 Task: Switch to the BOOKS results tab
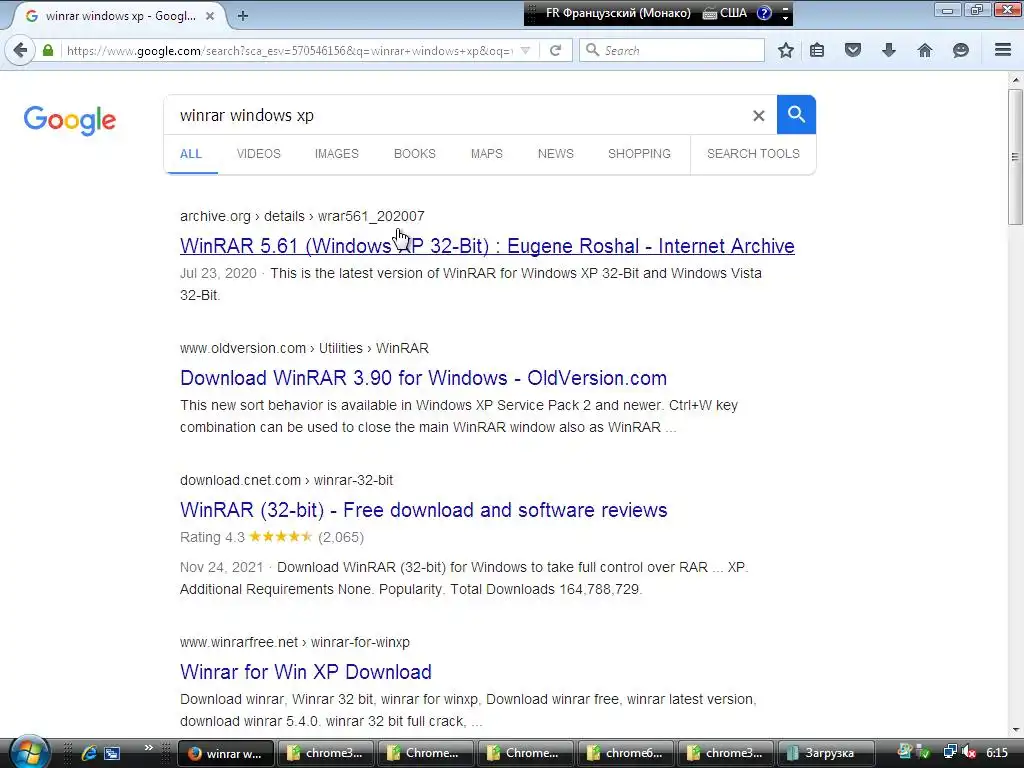click(x=415, y=154)
